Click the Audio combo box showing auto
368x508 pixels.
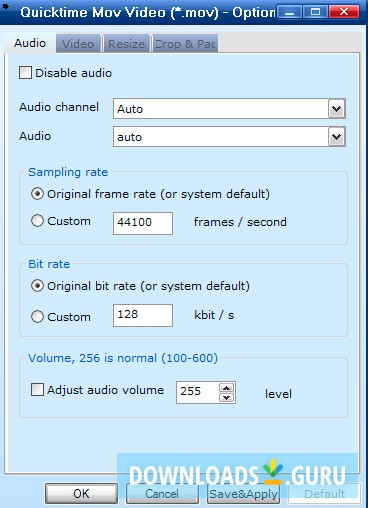tap(229, 136)
